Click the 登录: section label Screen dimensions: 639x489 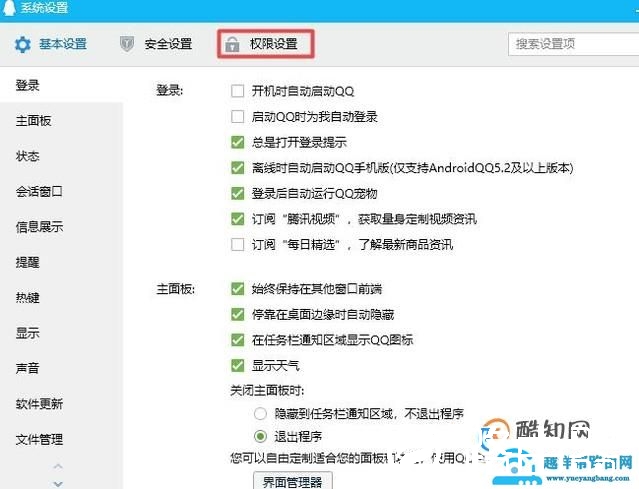[x=170, y=90]
